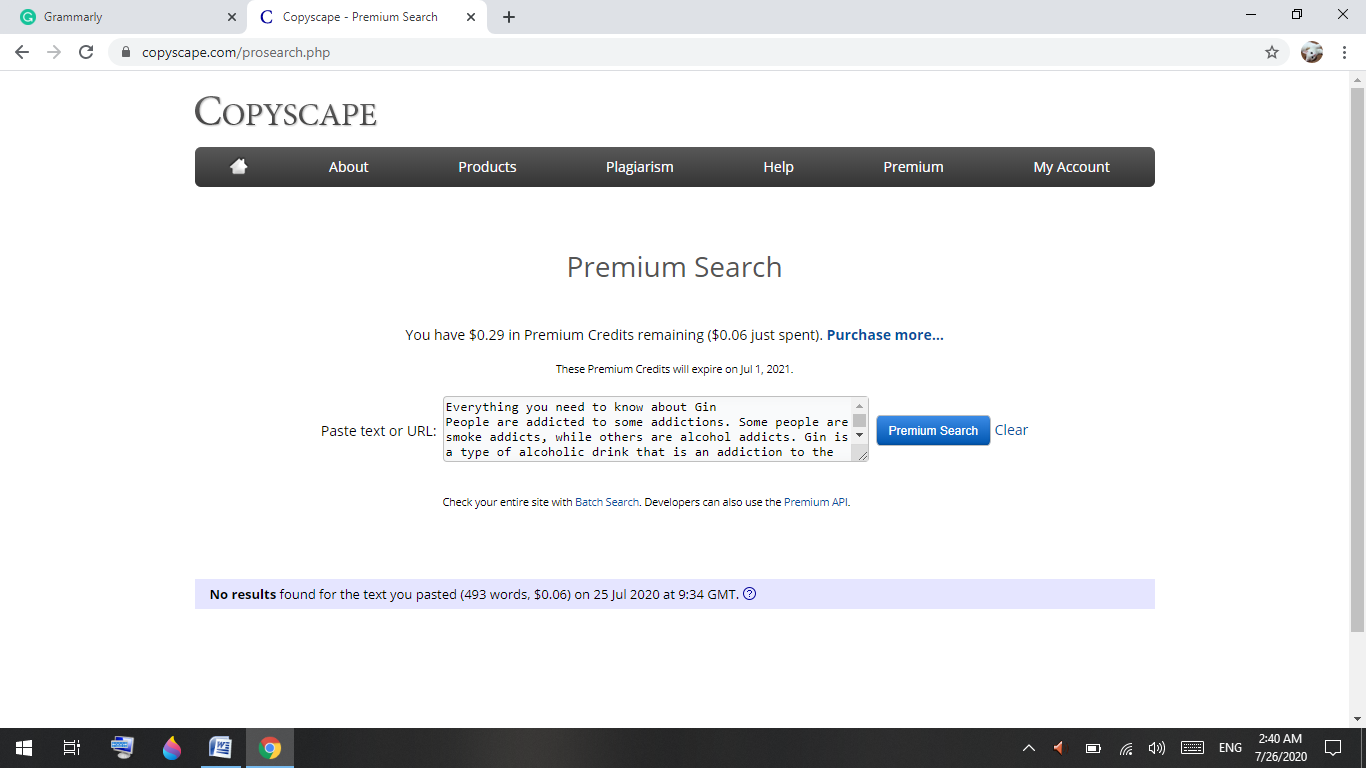Open the Chrome three-dot menu

(x=1344, y=52)
